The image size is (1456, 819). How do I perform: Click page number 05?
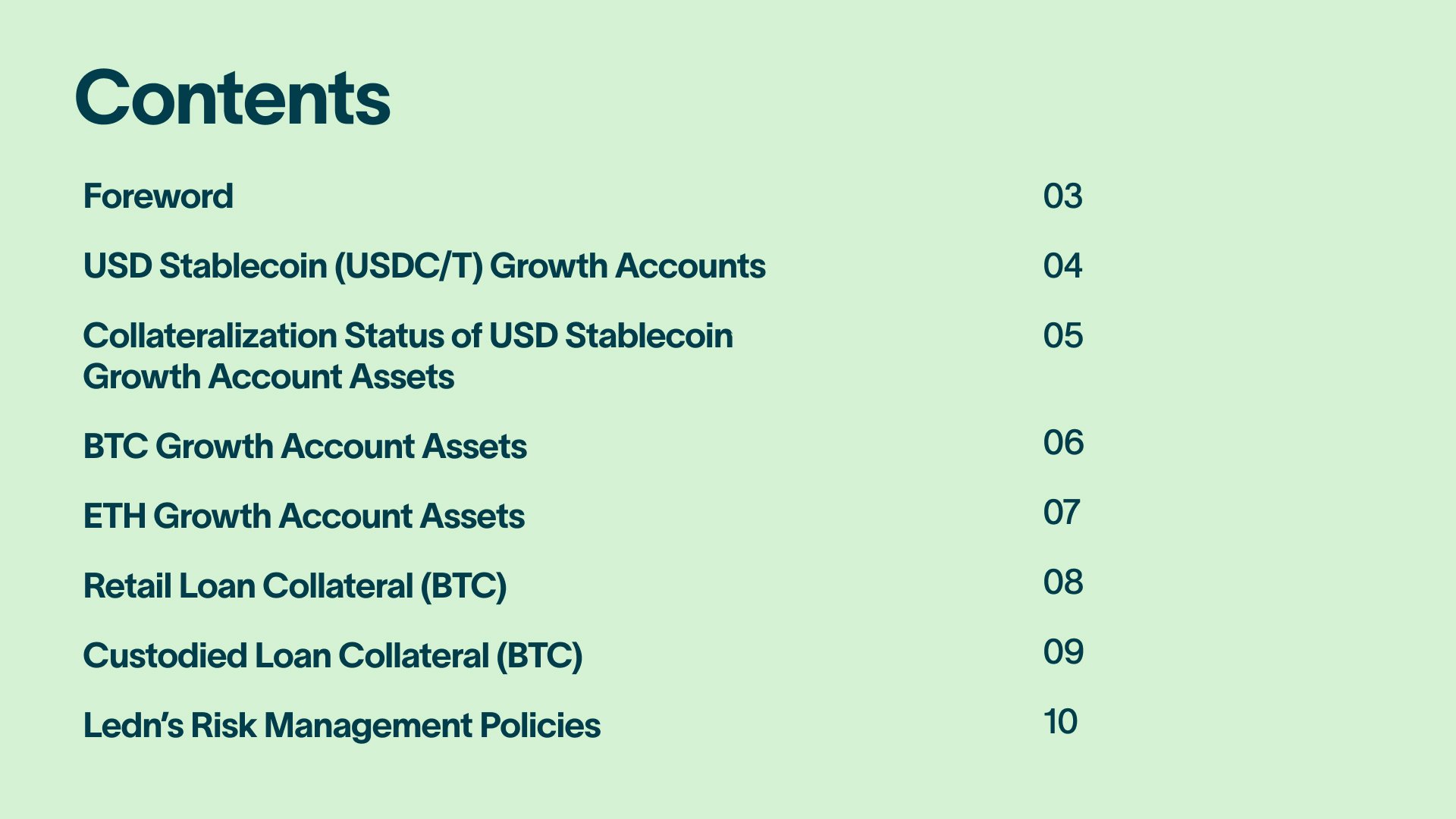coord(1063,336)
